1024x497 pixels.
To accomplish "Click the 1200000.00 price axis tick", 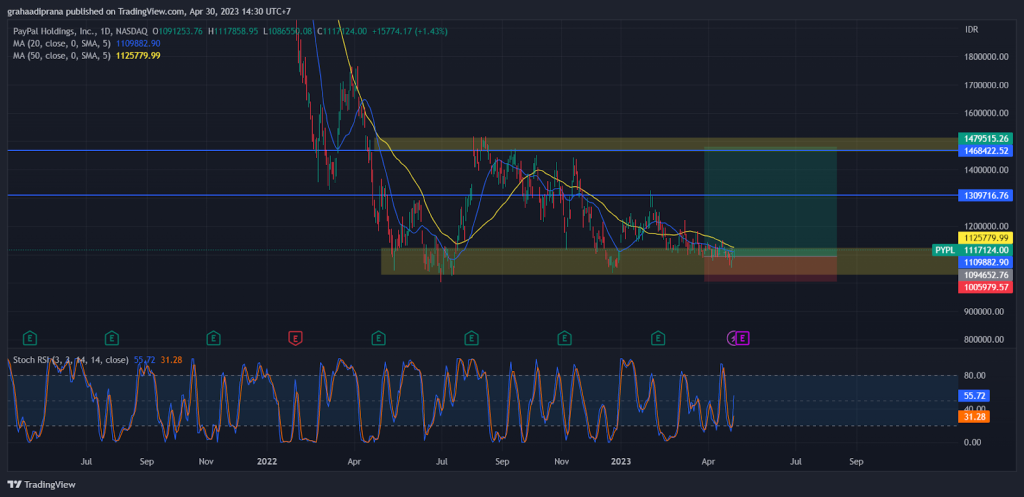I will [x=985, y=226].
